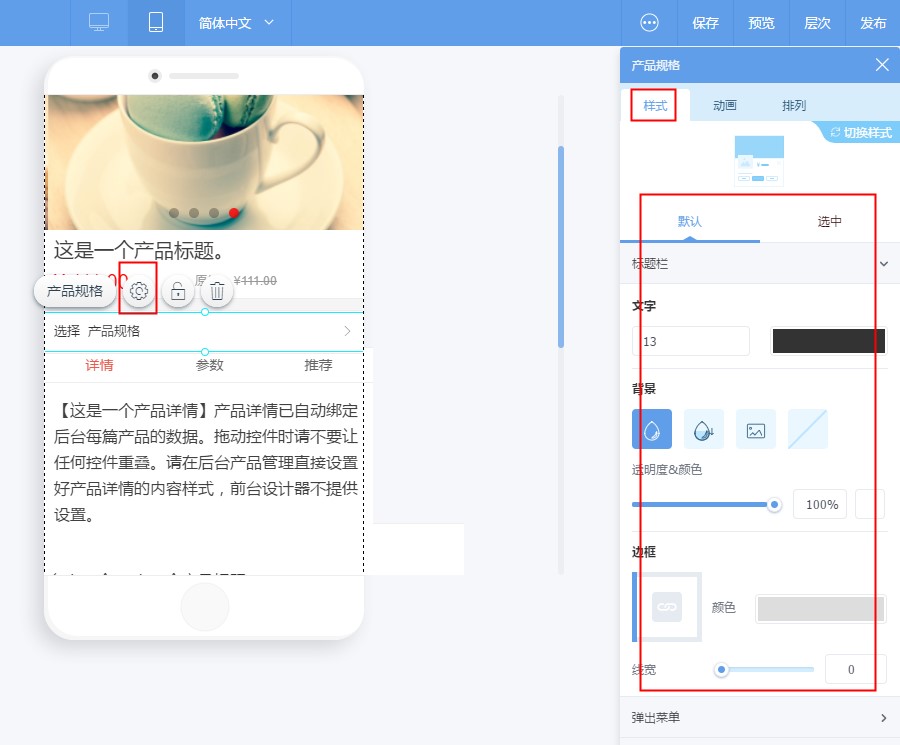Click the lock icon on component toolbar
This screenshot has height=745, width=900.
pyautogui.click(x=178, y=291)
